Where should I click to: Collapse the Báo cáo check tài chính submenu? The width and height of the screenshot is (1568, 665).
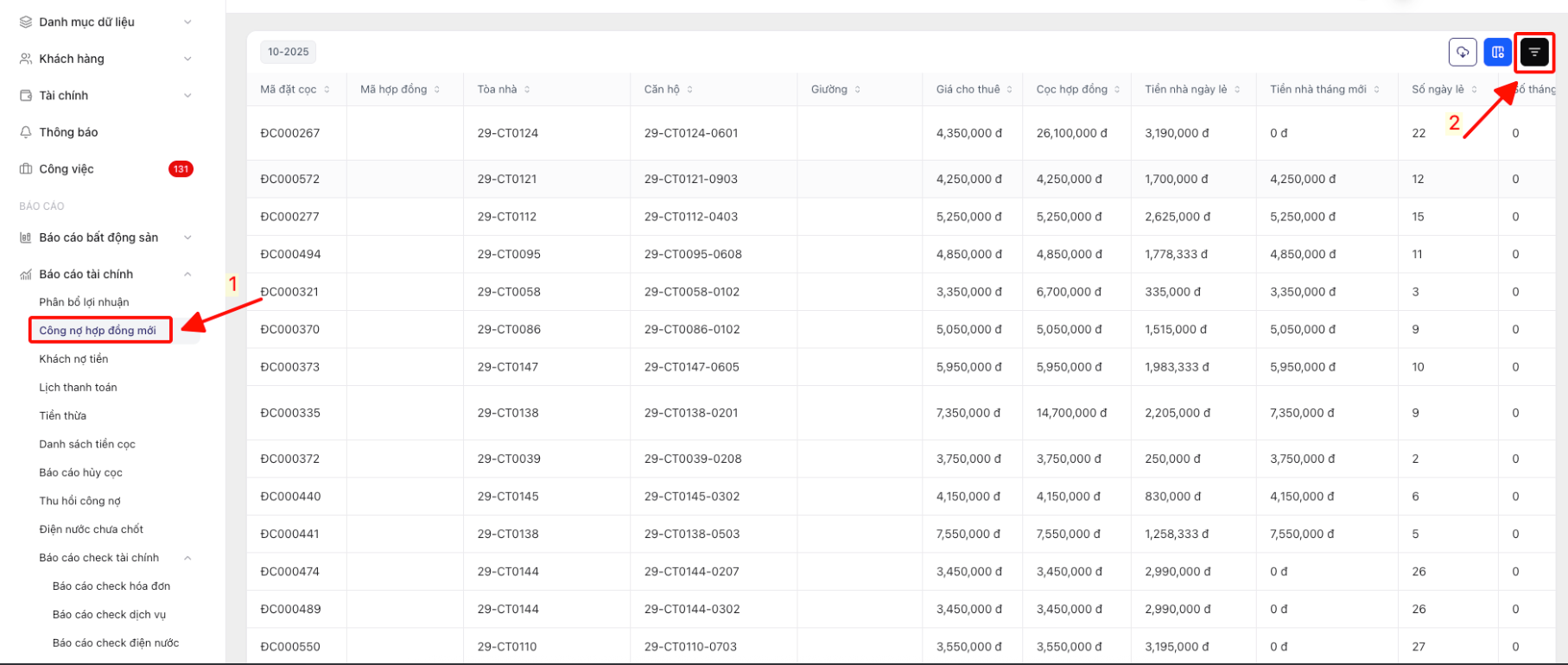[x=187, y=558]
